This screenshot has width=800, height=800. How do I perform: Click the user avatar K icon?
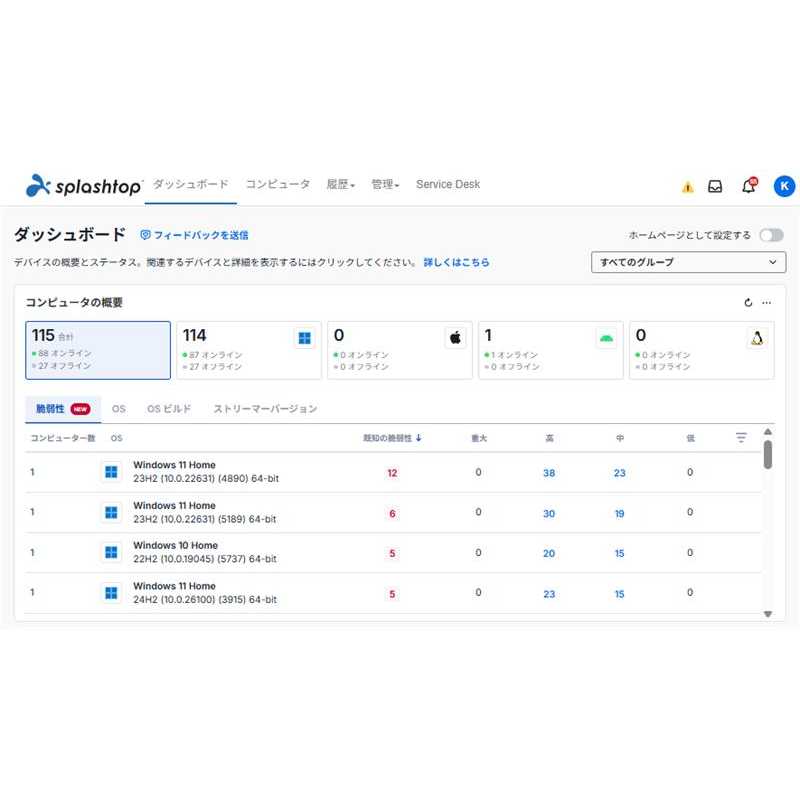coord(785,186)
